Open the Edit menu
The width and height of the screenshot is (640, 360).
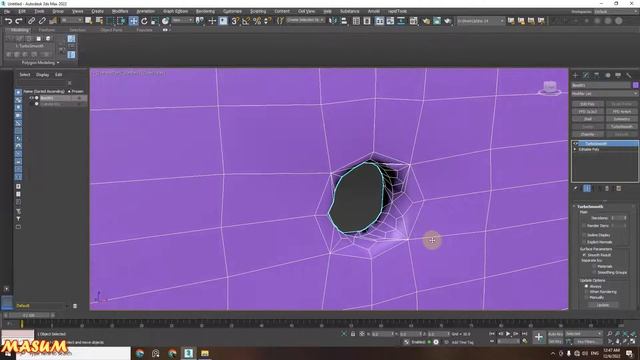22,11
